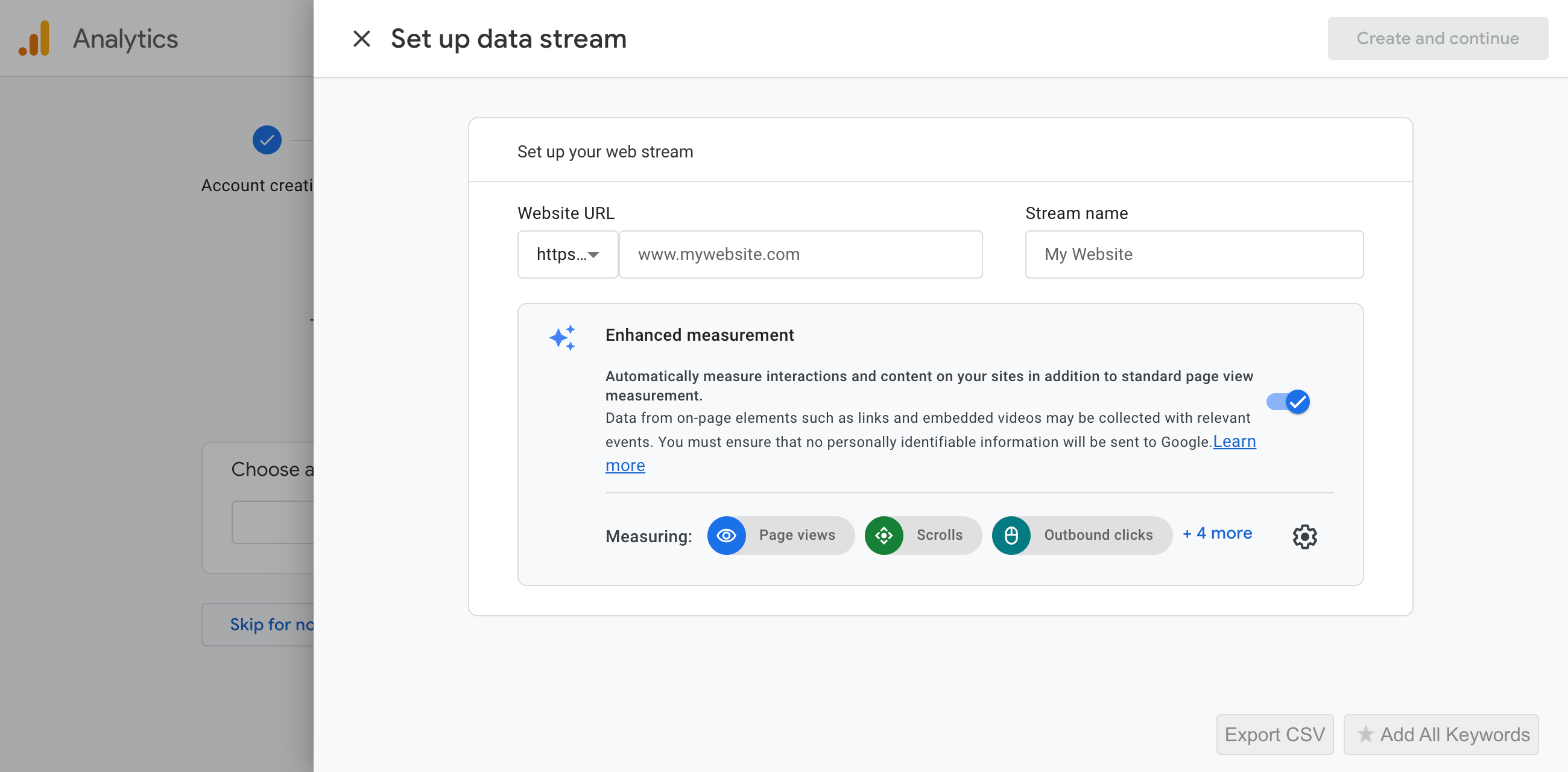Open the enhanced measurement settings gear
The image size is (1568, 772).
pos(1304,536)
